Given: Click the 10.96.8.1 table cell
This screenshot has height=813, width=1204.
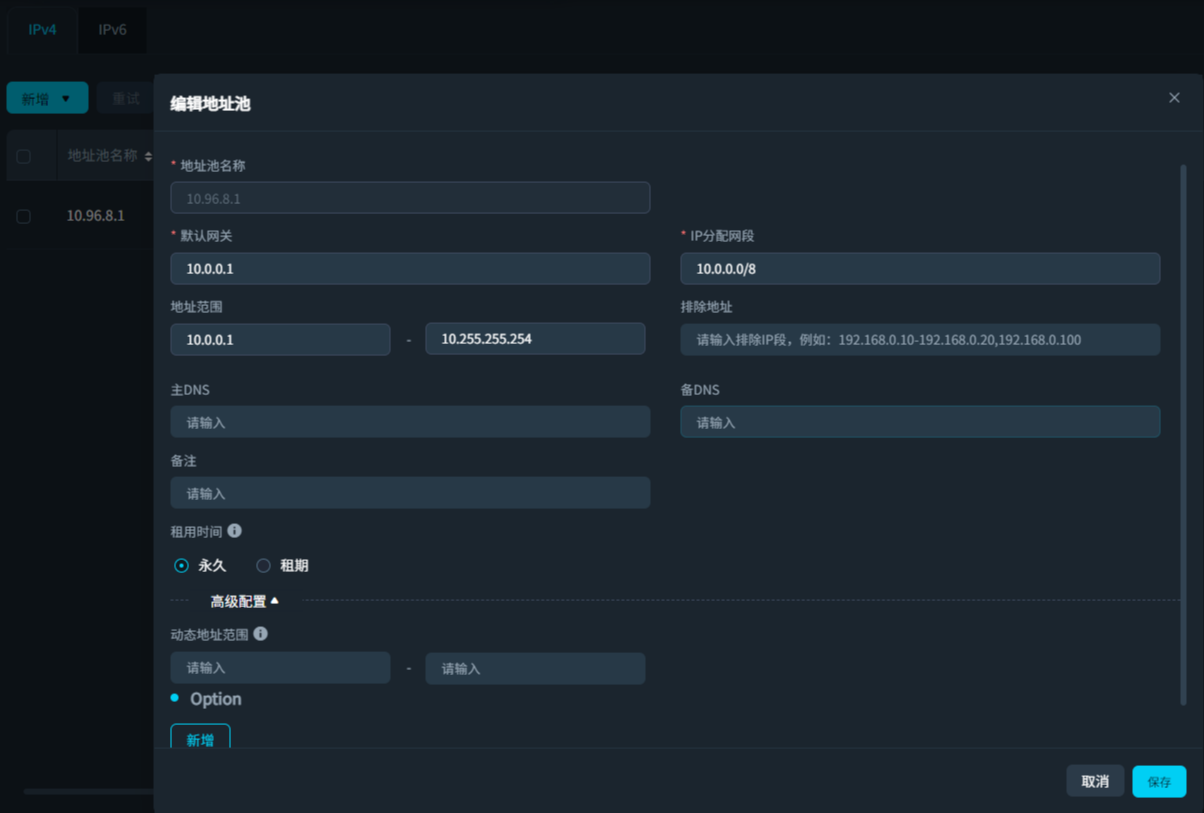Looking at the screenshot, I should (x=96, y=216).
